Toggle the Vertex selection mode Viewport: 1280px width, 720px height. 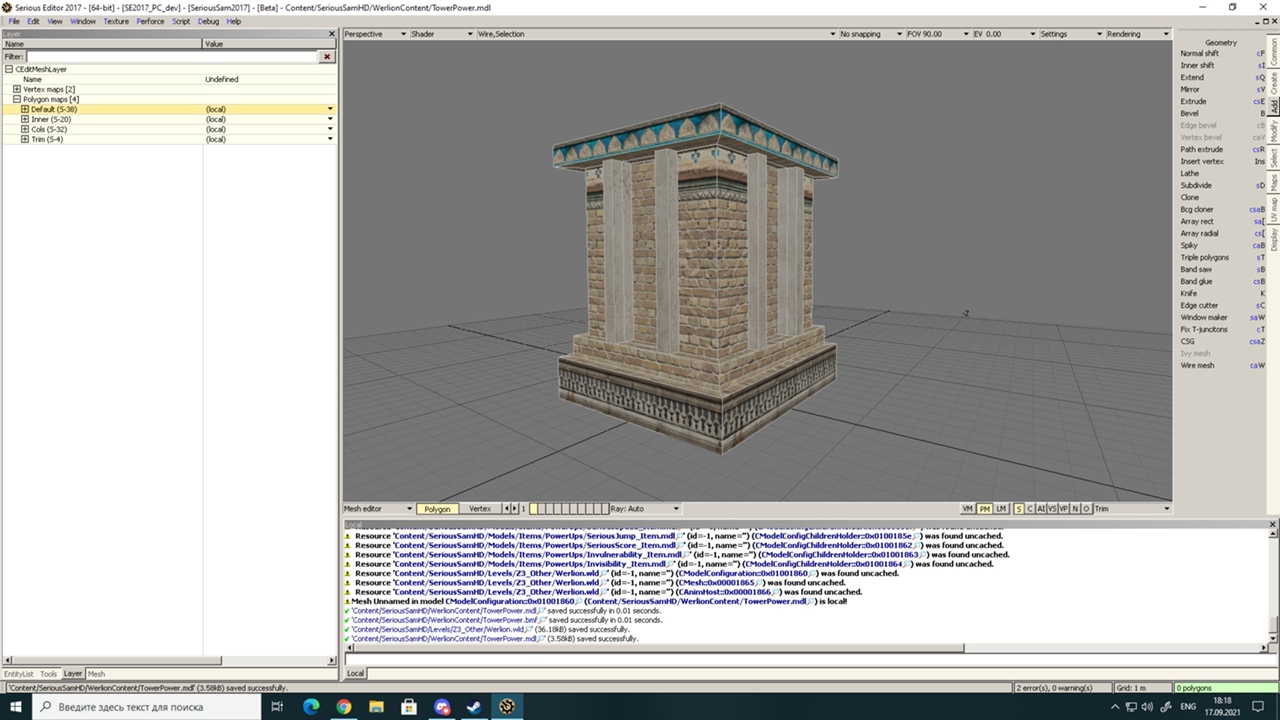click(x=480, y=509)
